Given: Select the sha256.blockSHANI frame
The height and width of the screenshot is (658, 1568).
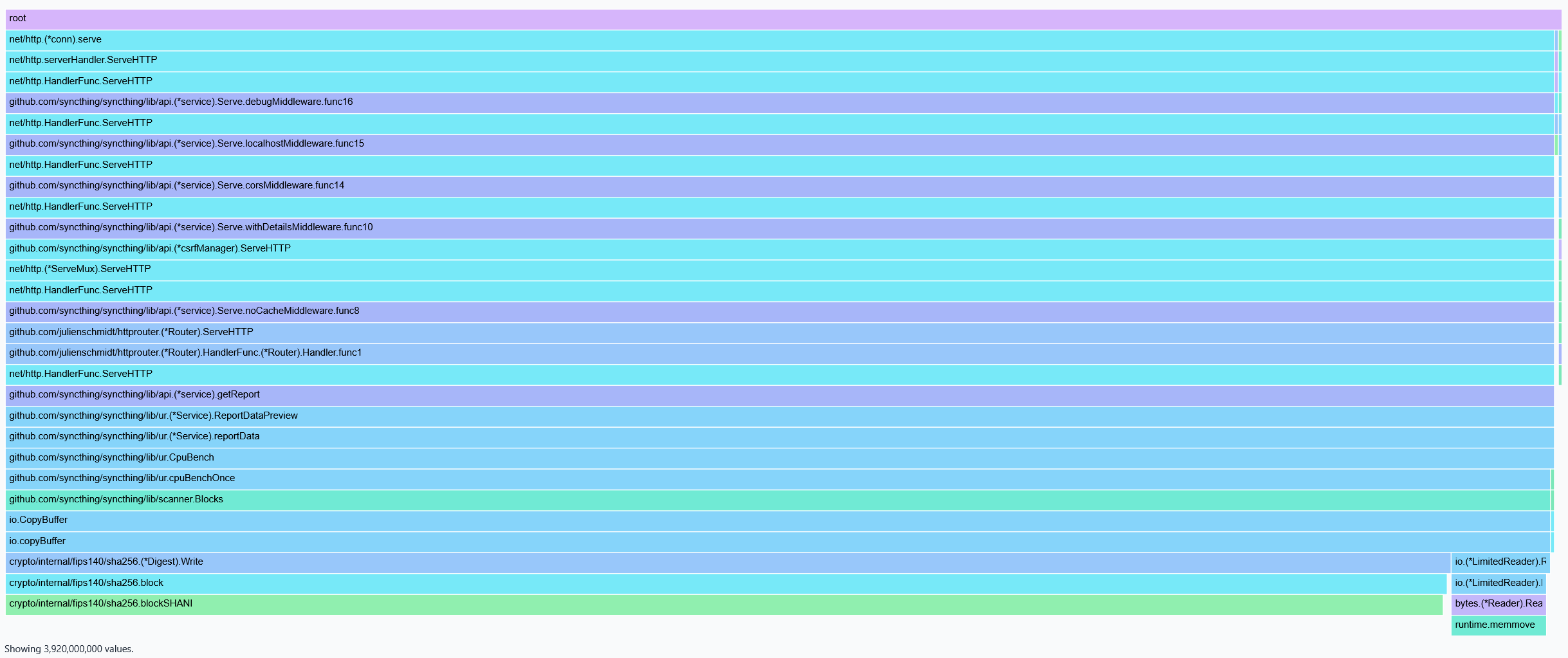Looking at the screenshot, I should [x=724, y=604].
